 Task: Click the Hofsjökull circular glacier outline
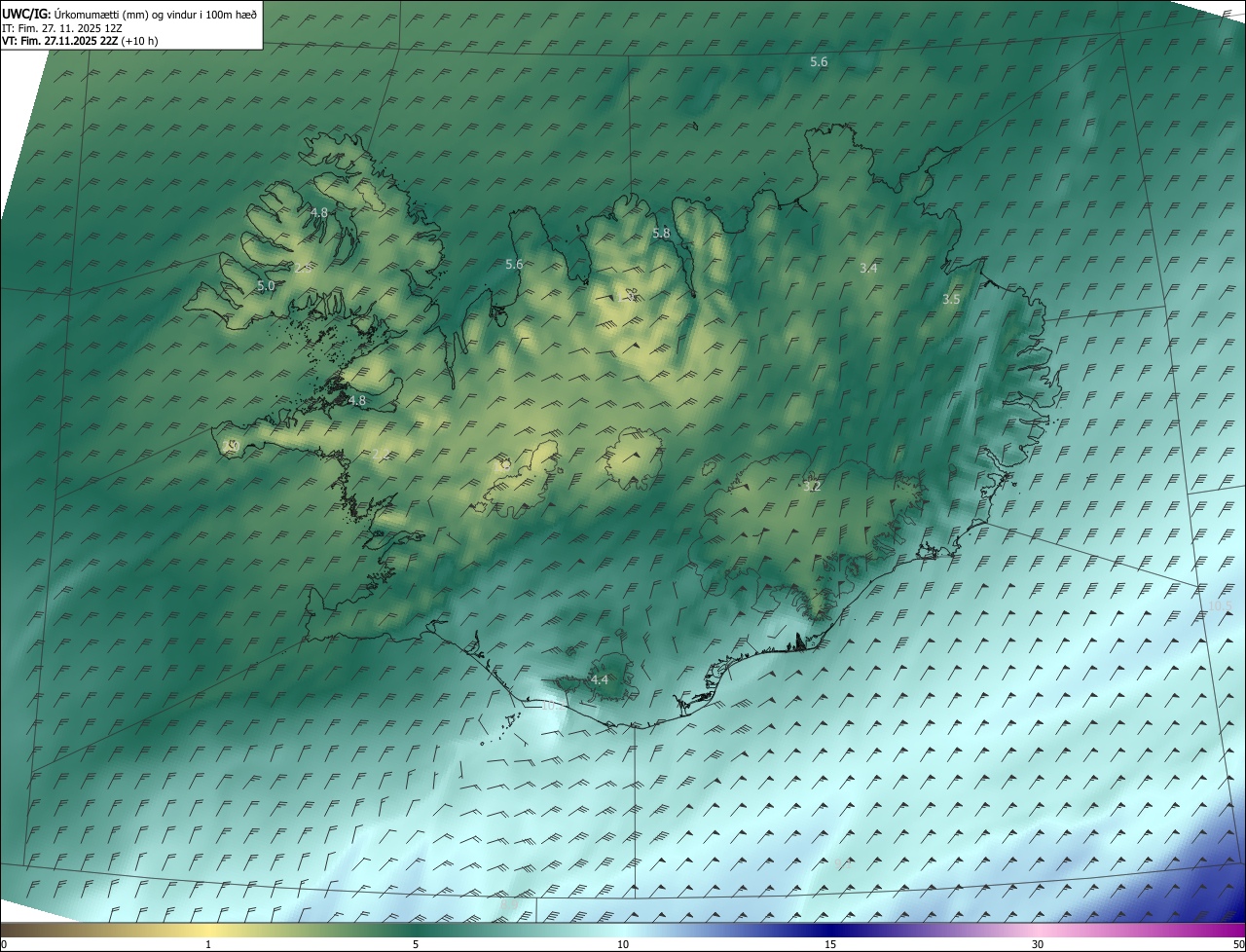[634, 459]
